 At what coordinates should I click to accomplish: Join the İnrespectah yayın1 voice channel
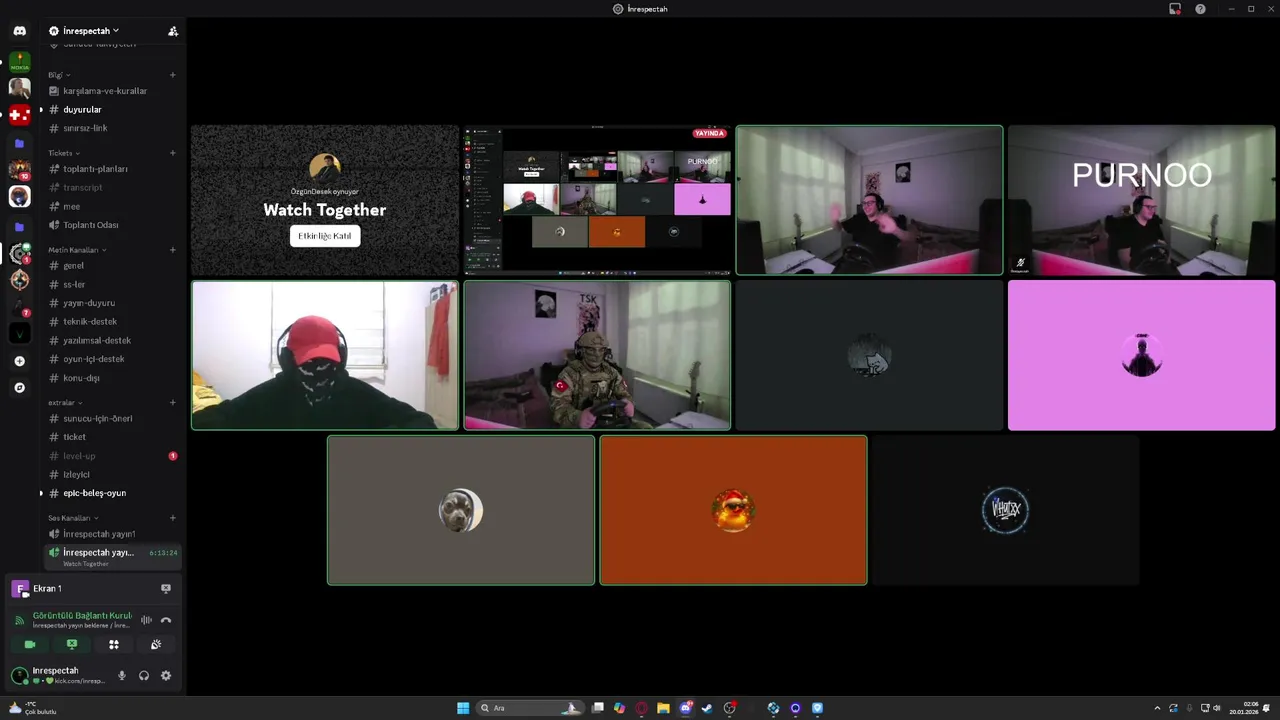coord(112,534)
